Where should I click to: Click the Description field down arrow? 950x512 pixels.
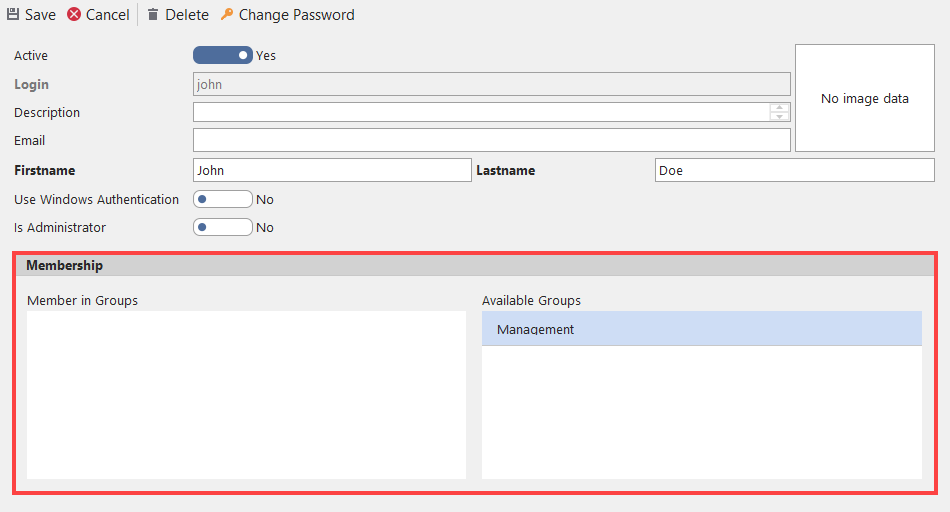779,117
